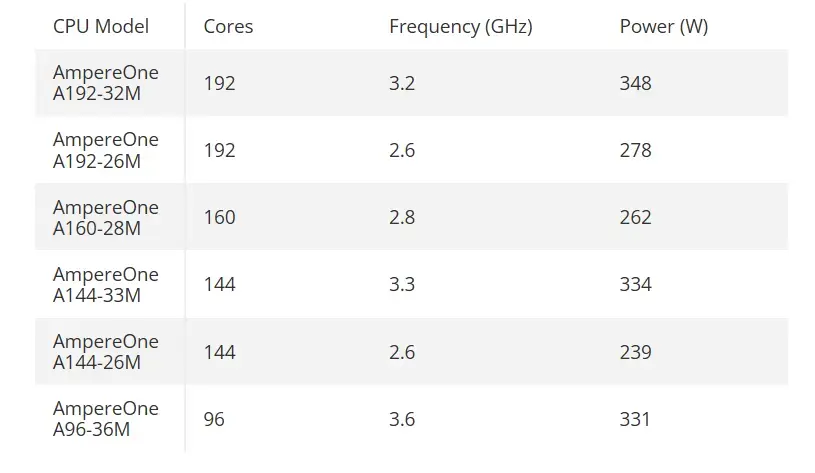
Task: Click the 96 cores value
Action: click(214, 419)
